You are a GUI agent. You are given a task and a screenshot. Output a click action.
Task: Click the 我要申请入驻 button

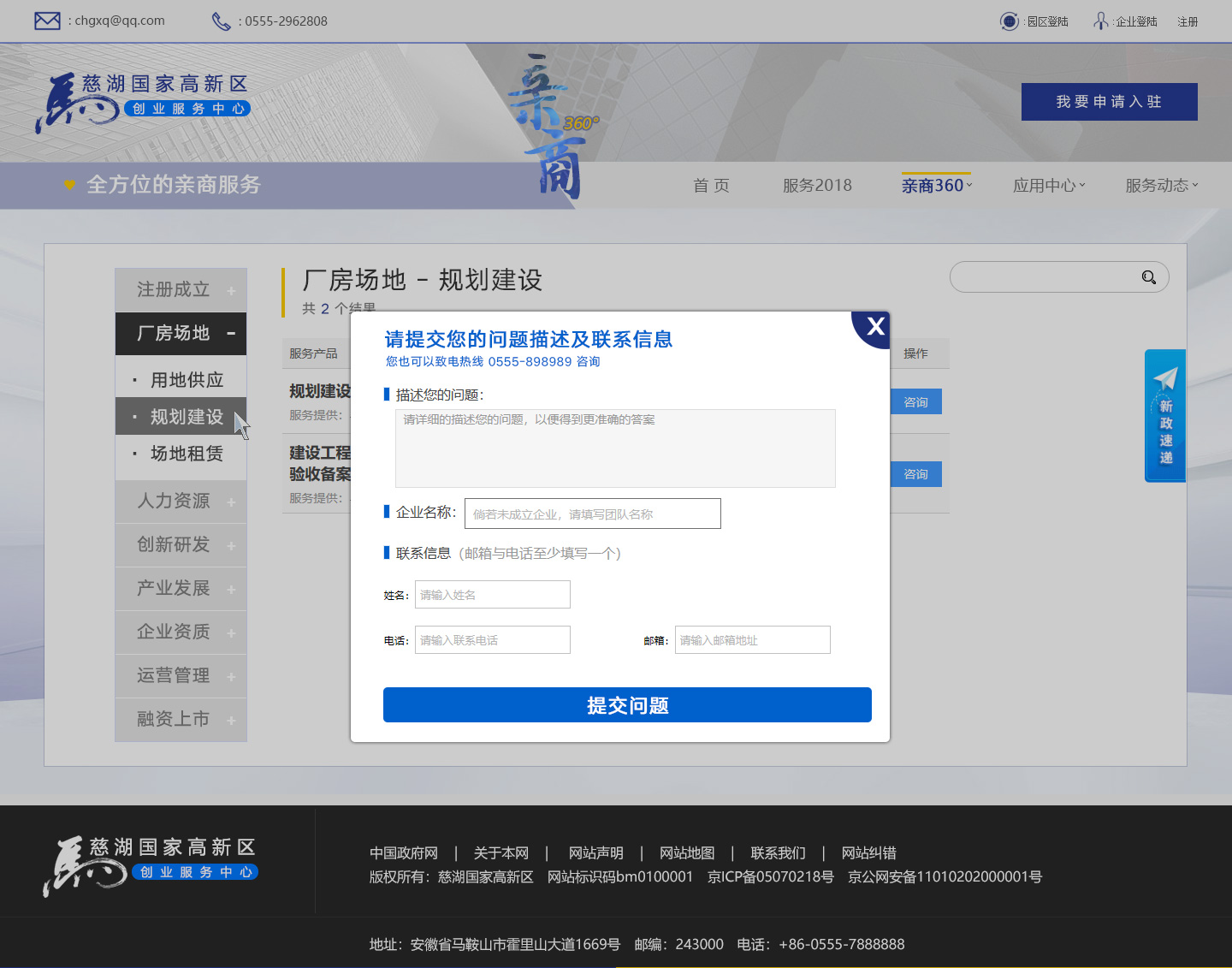[1109, 102]
